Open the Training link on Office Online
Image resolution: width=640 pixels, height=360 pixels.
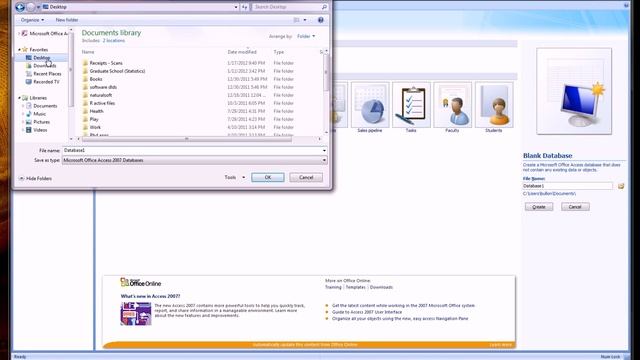point(333,287)
